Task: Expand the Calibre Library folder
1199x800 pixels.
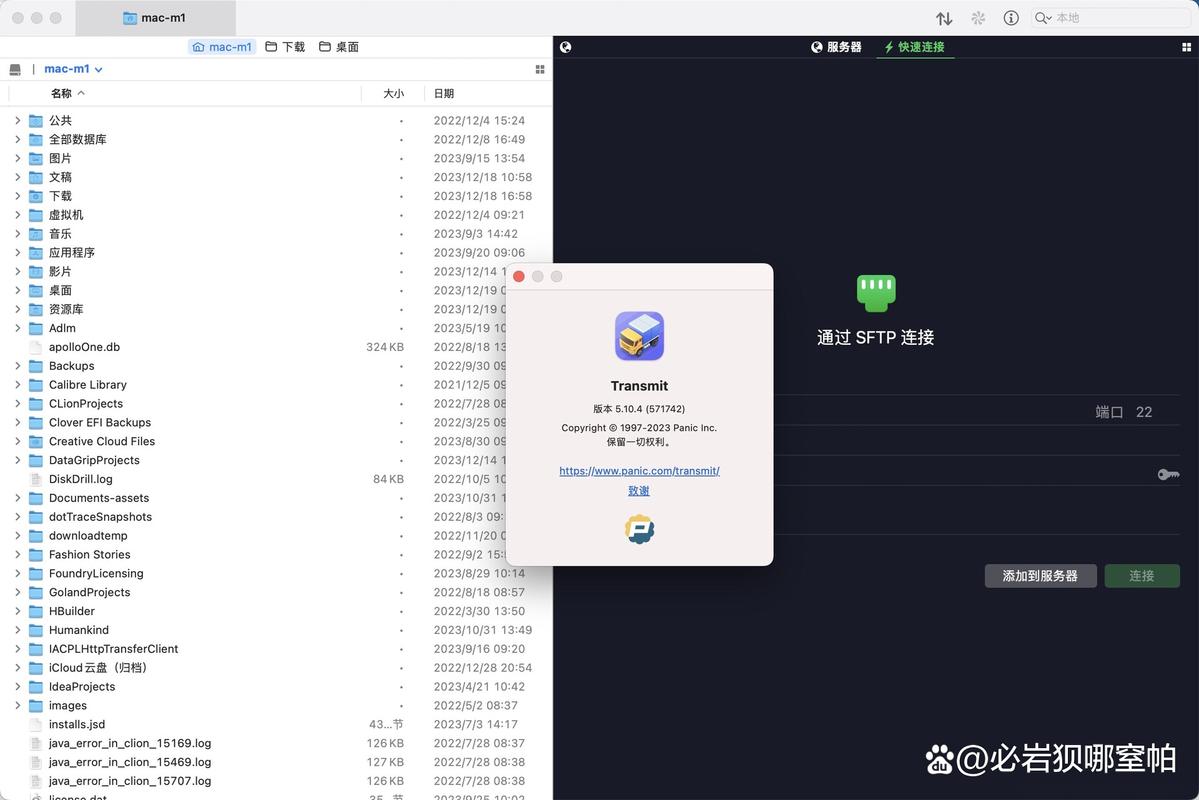Action: click(x=18, y=385)
